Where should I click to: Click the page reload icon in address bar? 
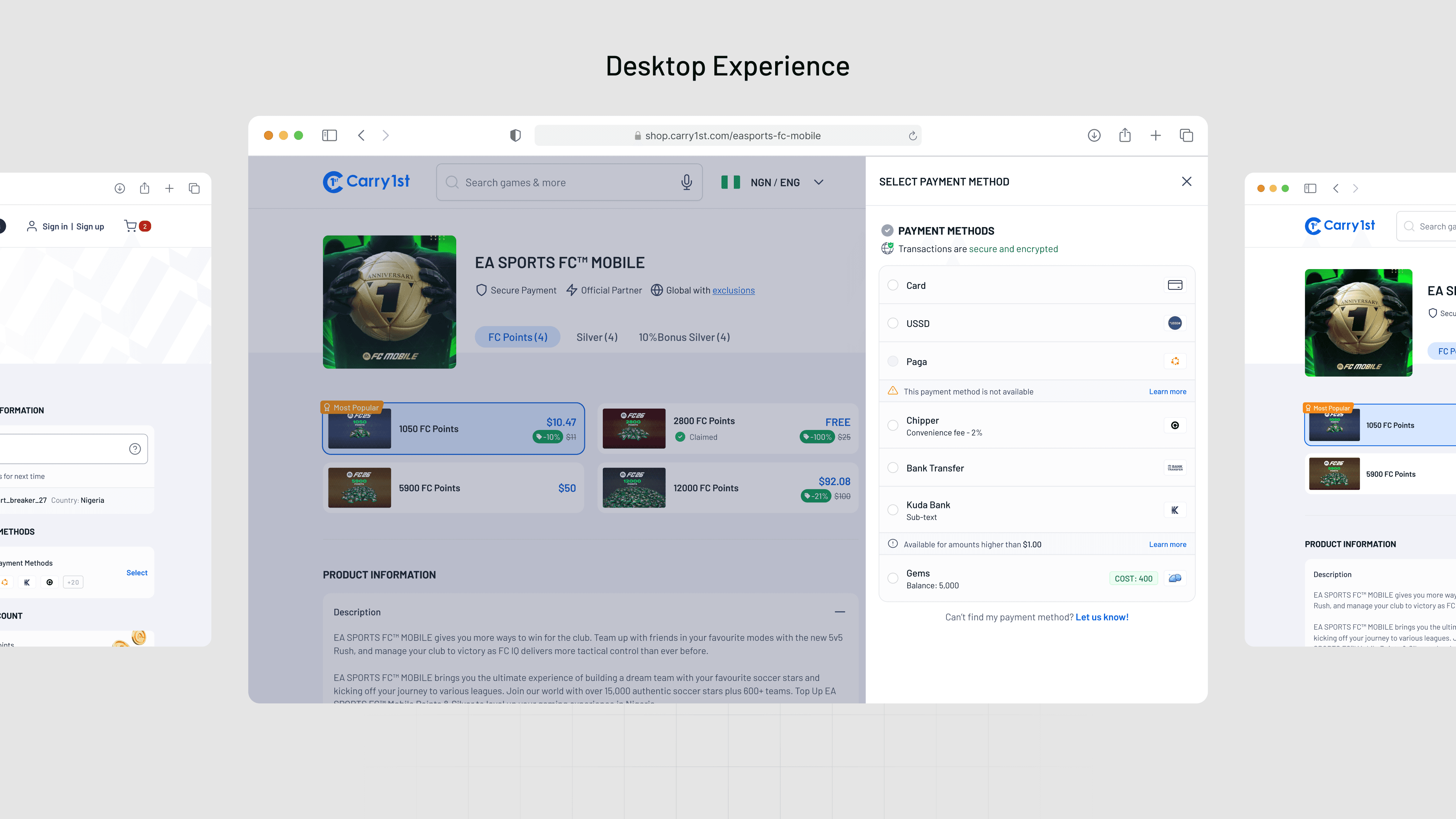coord(912,135)
